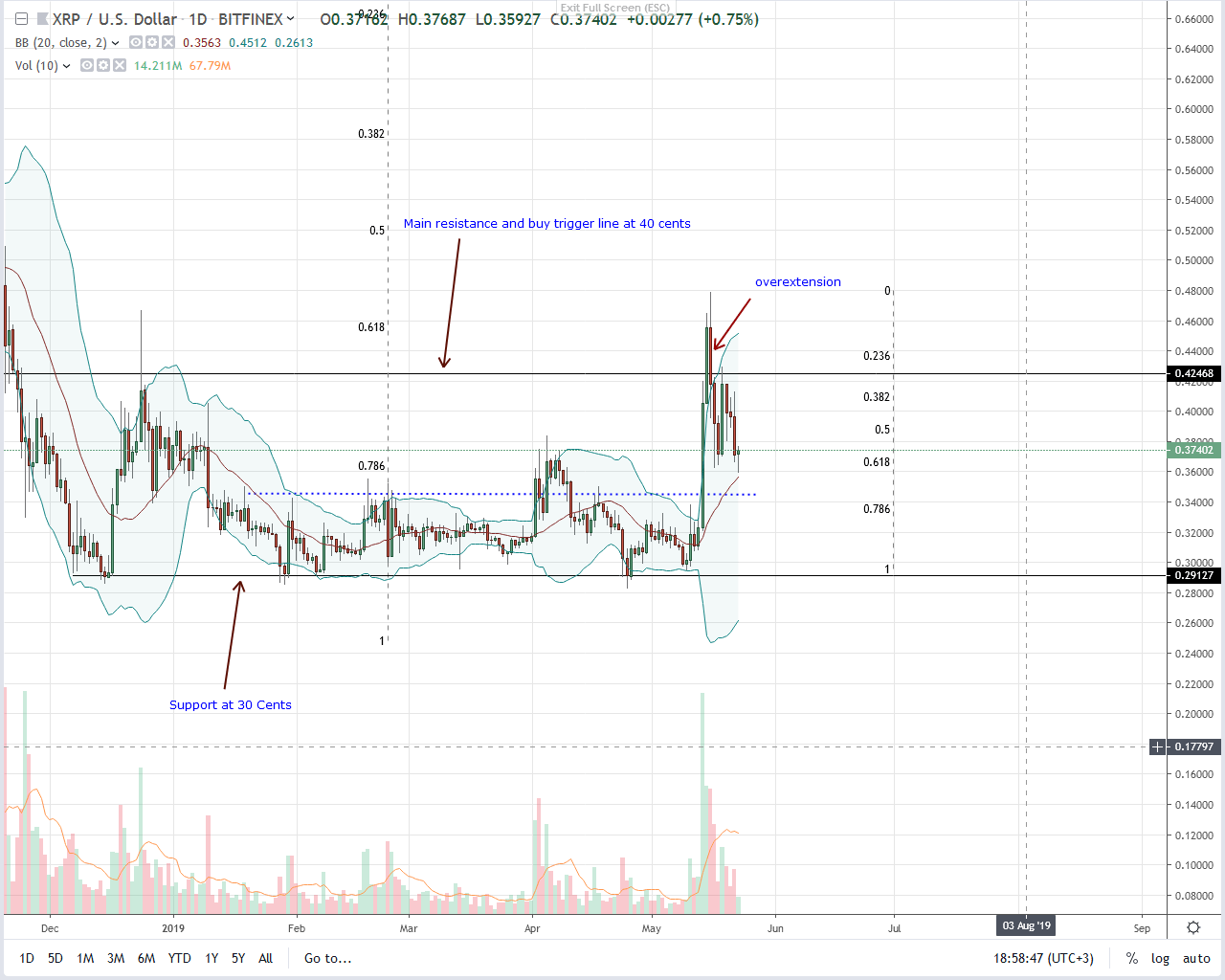Click the flag icon beside XRP symbol
Image resolution: width=1225 pixels, height=980 pixels.
coord(42,19)
